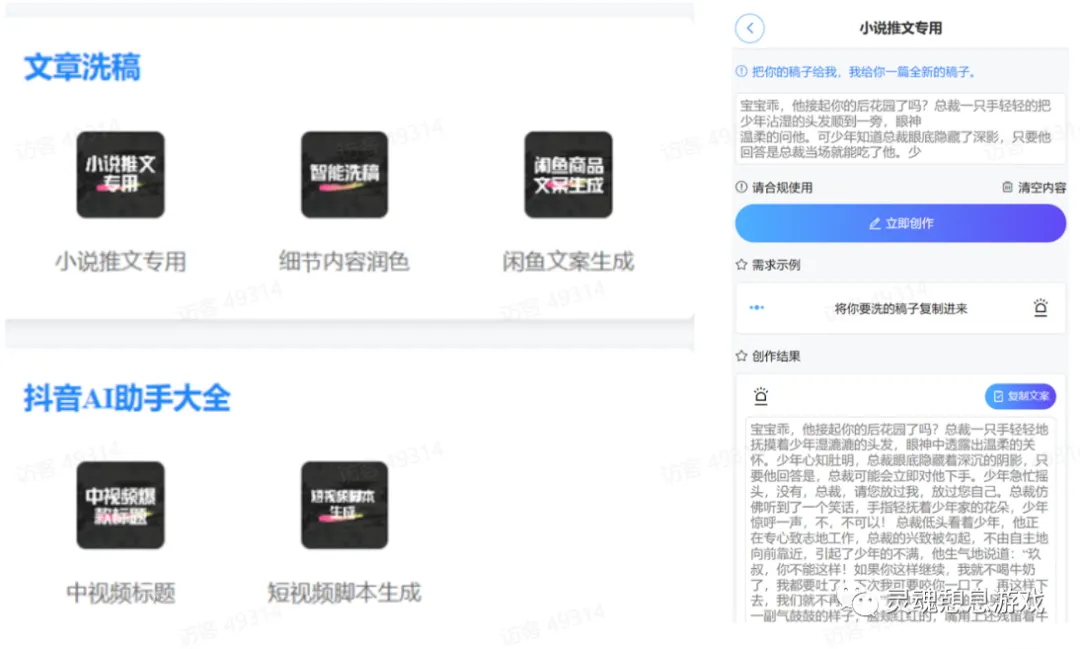Select the 文章洗稿 section heading
The width and height of the screenshot is (1080, 649).
point(80,68)
